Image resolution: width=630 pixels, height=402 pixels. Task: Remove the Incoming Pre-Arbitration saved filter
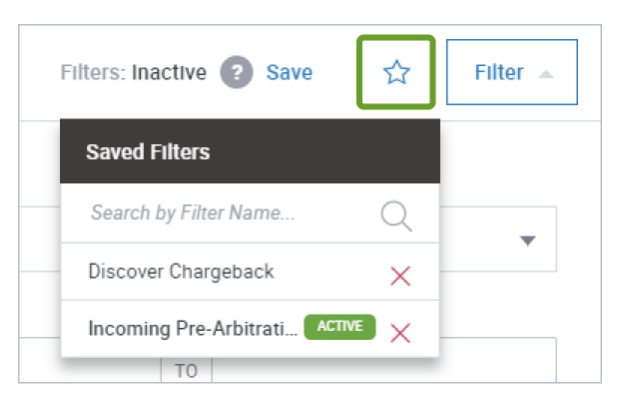(x=400, y=332)
